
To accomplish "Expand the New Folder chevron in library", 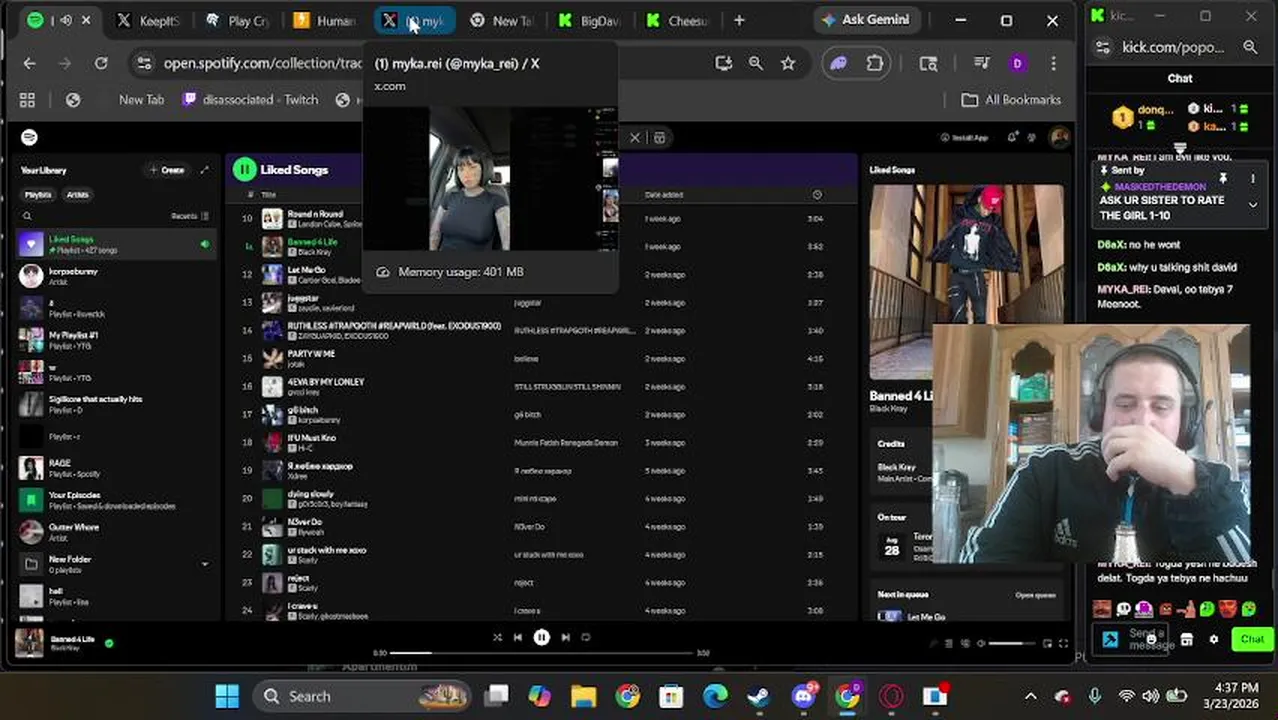I will click(205, 564).
